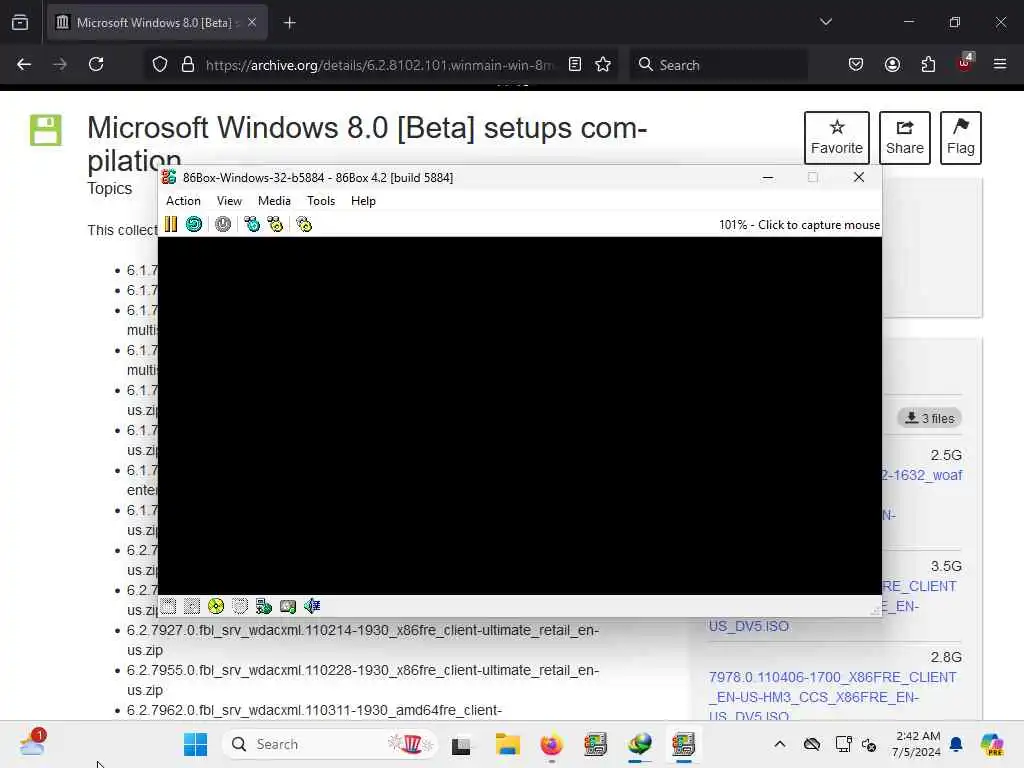Open the Tools menu in 86Box
Image resolution: width=1024 pixels, height=768 pixels.
(x=321, y=200)
